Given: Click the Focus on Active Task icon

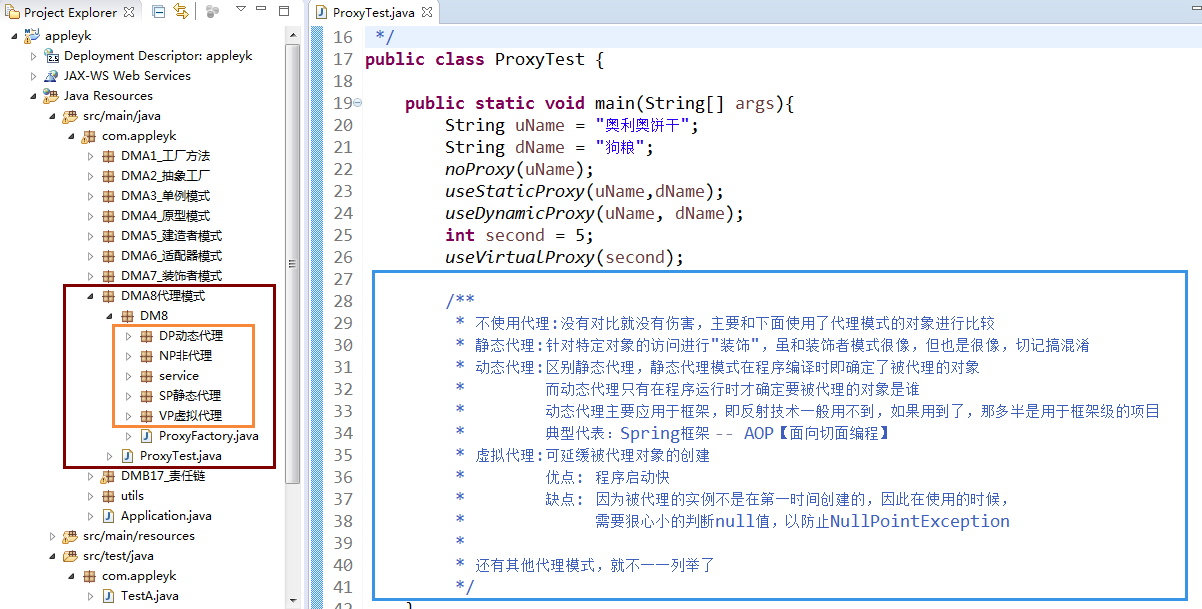Looking at the screenshot, I should (x=212, y=12).
